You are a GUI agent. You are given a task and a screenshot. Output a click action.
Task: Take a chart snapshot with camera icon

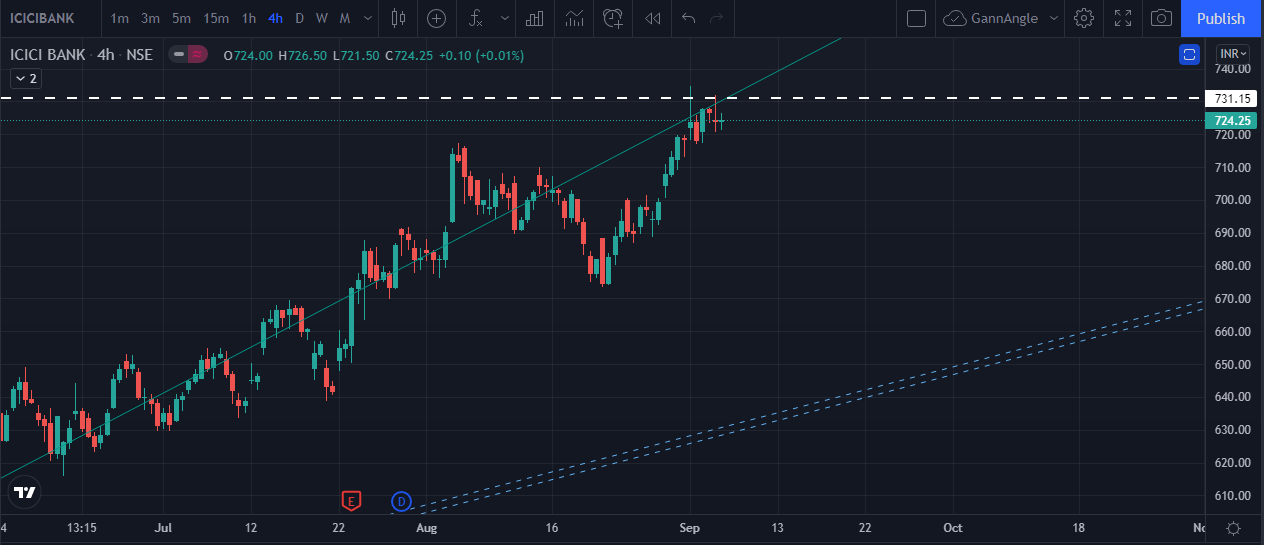[x=1161, y=18]
